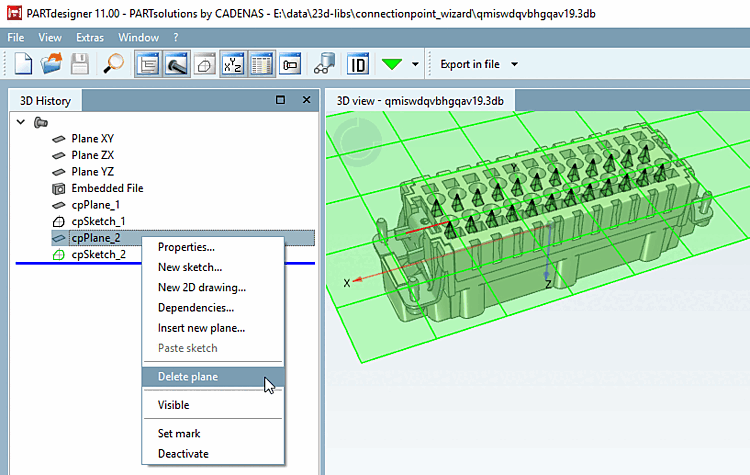Choose Delete plane from context menu

pos(187,377)
